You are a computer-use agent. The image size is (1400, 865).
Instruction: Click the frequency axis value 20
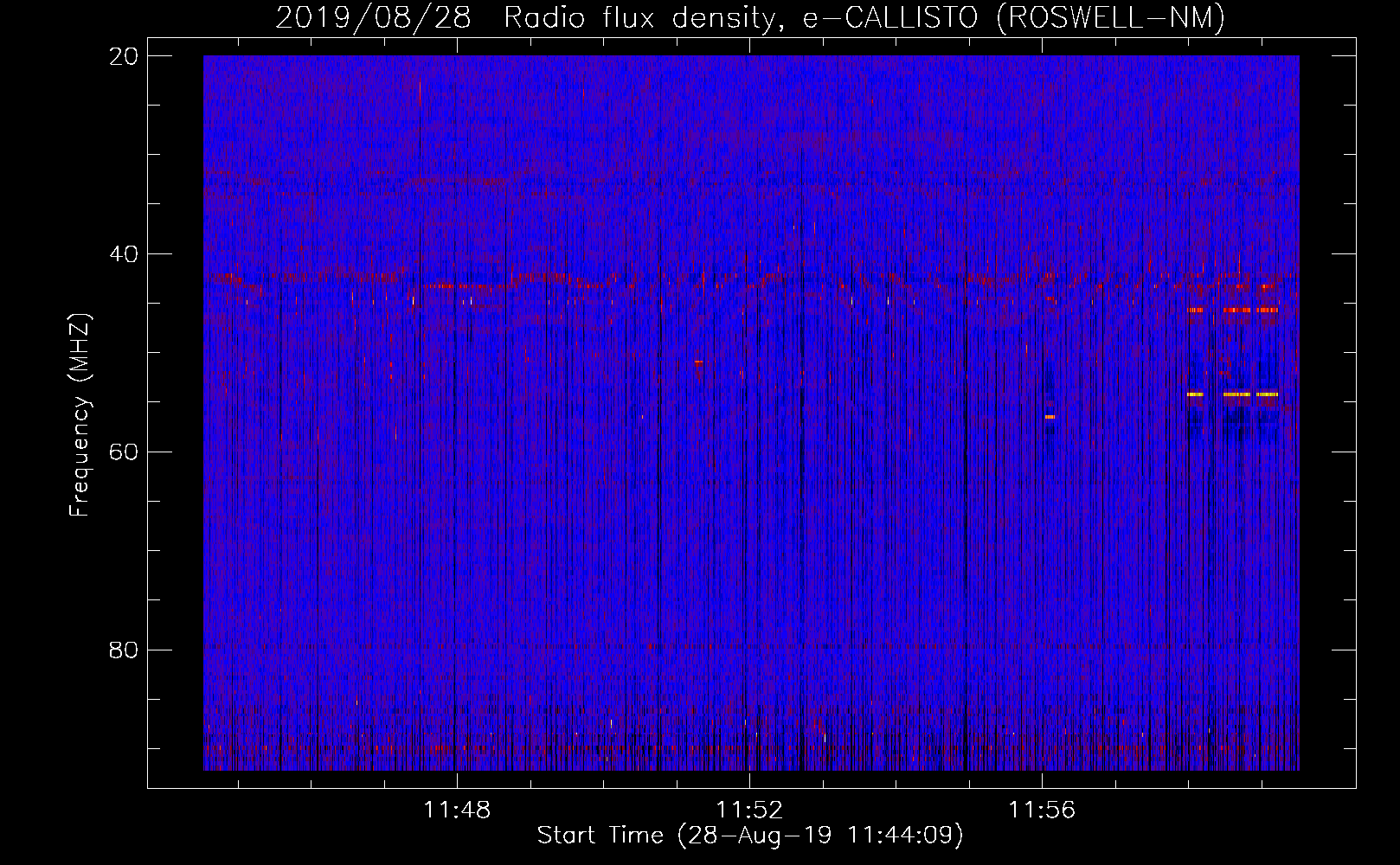124,56
